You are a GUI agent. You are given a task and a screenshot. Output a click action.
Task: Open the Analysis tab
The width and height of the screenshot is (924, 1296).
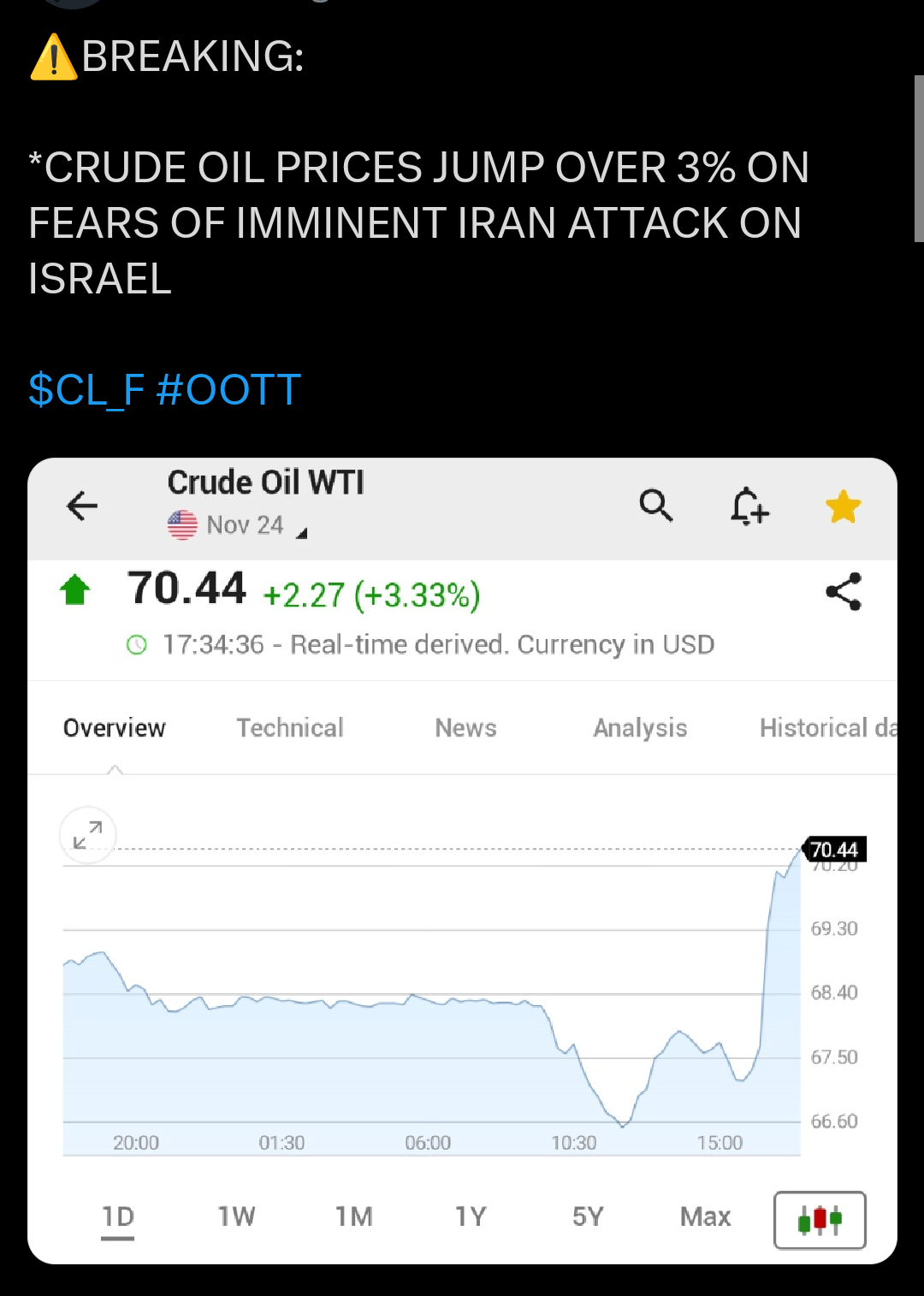pyautogui.click(x=640, y=728)
